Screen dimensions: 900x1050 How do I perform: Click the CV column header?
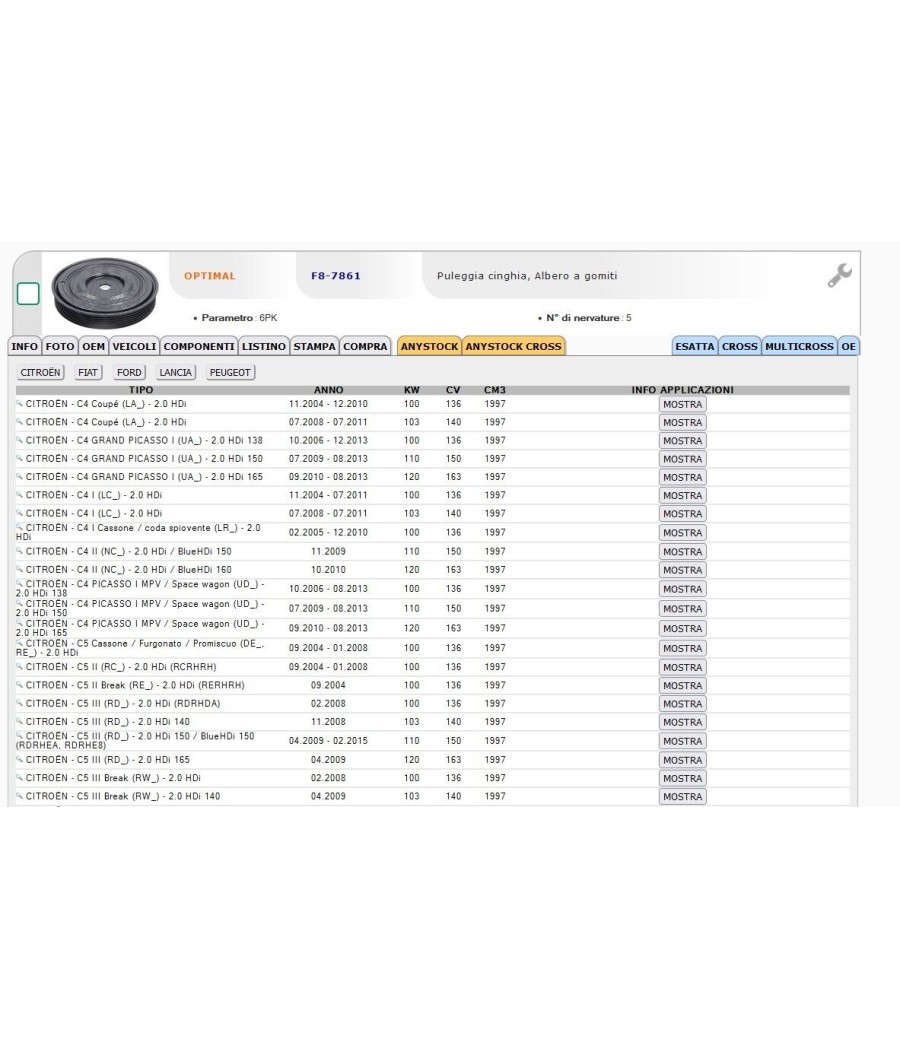[x=453, y=390]
